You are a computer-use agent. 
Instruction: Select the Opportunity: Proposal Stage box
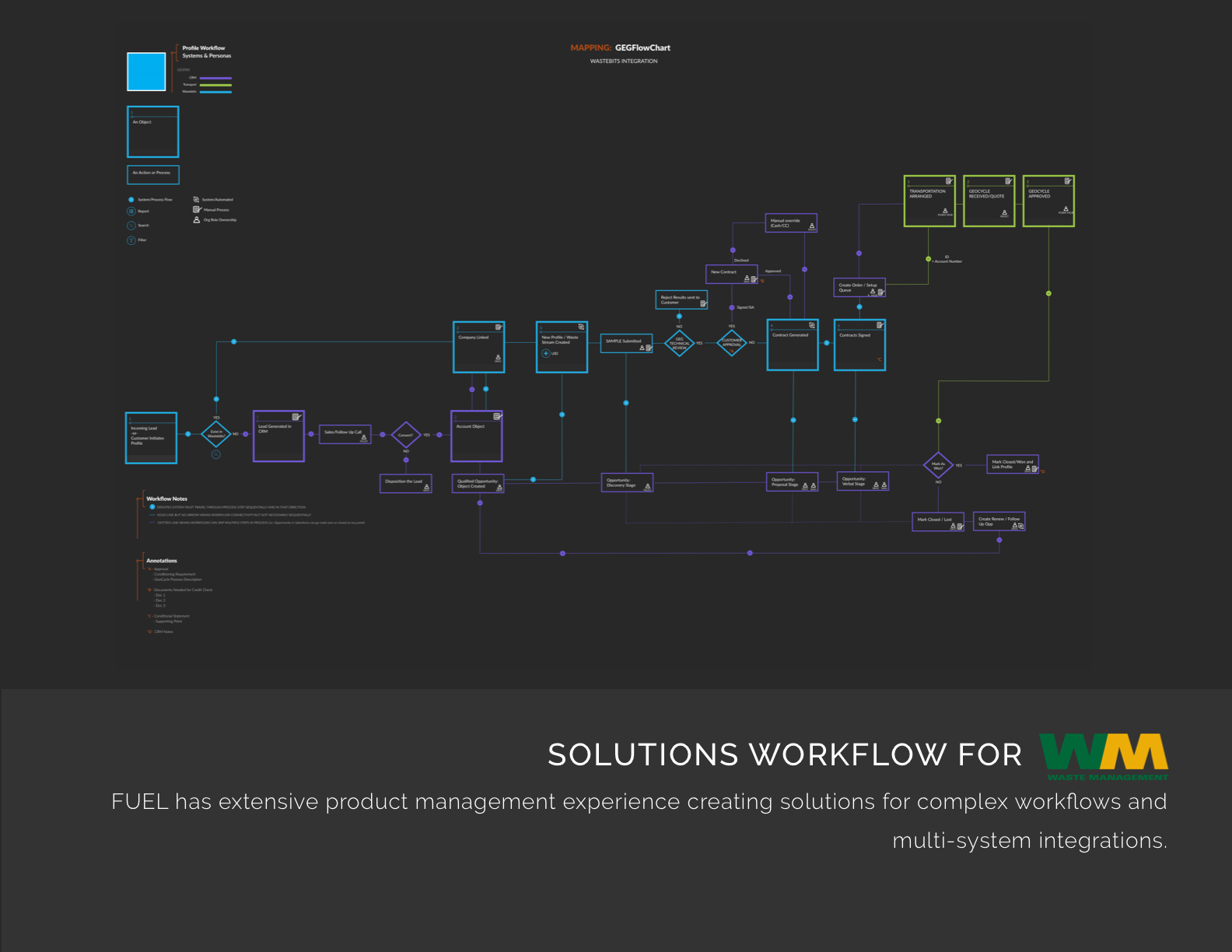point(793,482)
